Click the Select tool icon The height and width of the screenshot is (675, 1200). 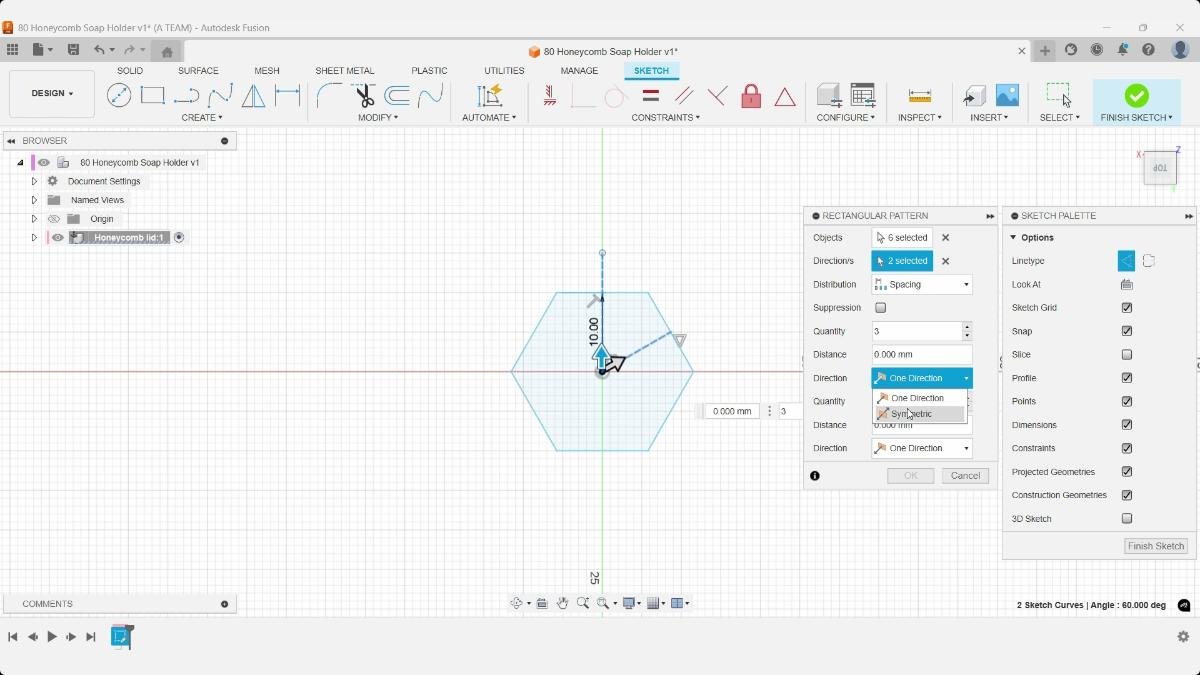(x=1059, y=95)
